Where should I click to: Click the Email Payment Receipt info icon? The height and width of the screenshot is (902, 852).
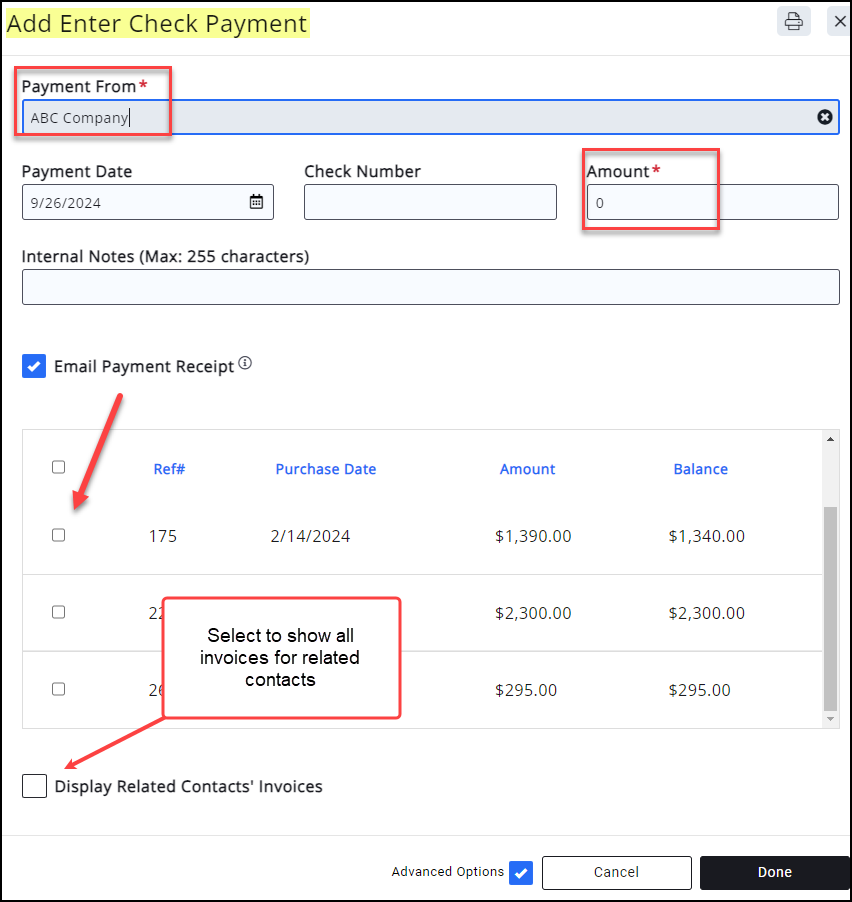[x=245, y=364]
